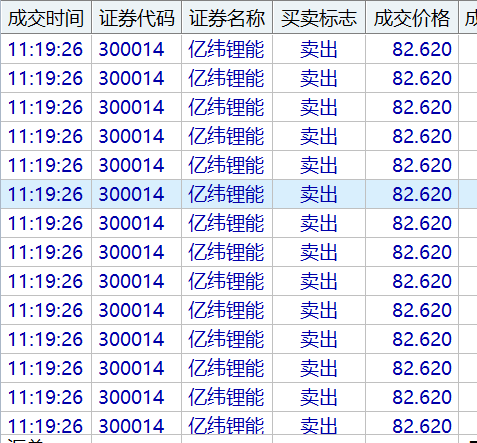Sort by 证券代码 column header
This screenshot has width=477, height=443.
[x=137, y=17]
